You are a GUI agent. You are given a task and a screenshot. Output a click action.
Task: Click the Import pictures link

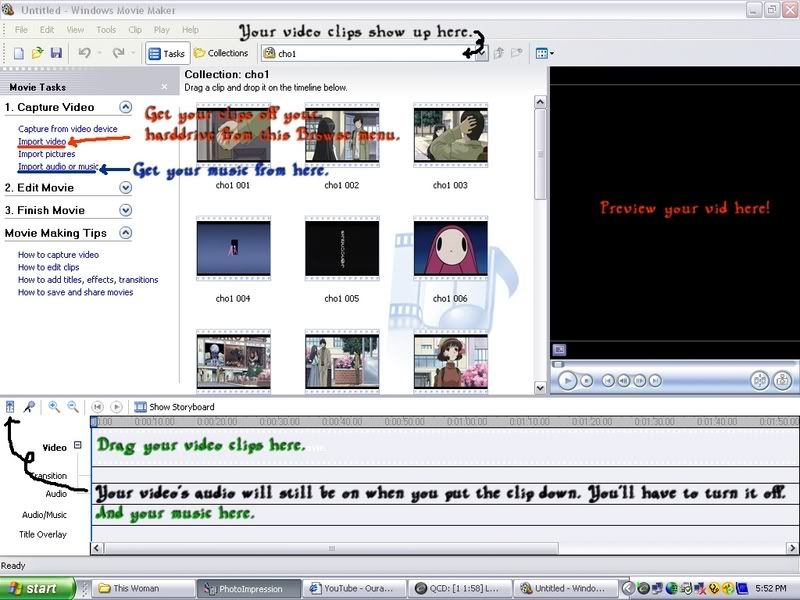(46, 154)
